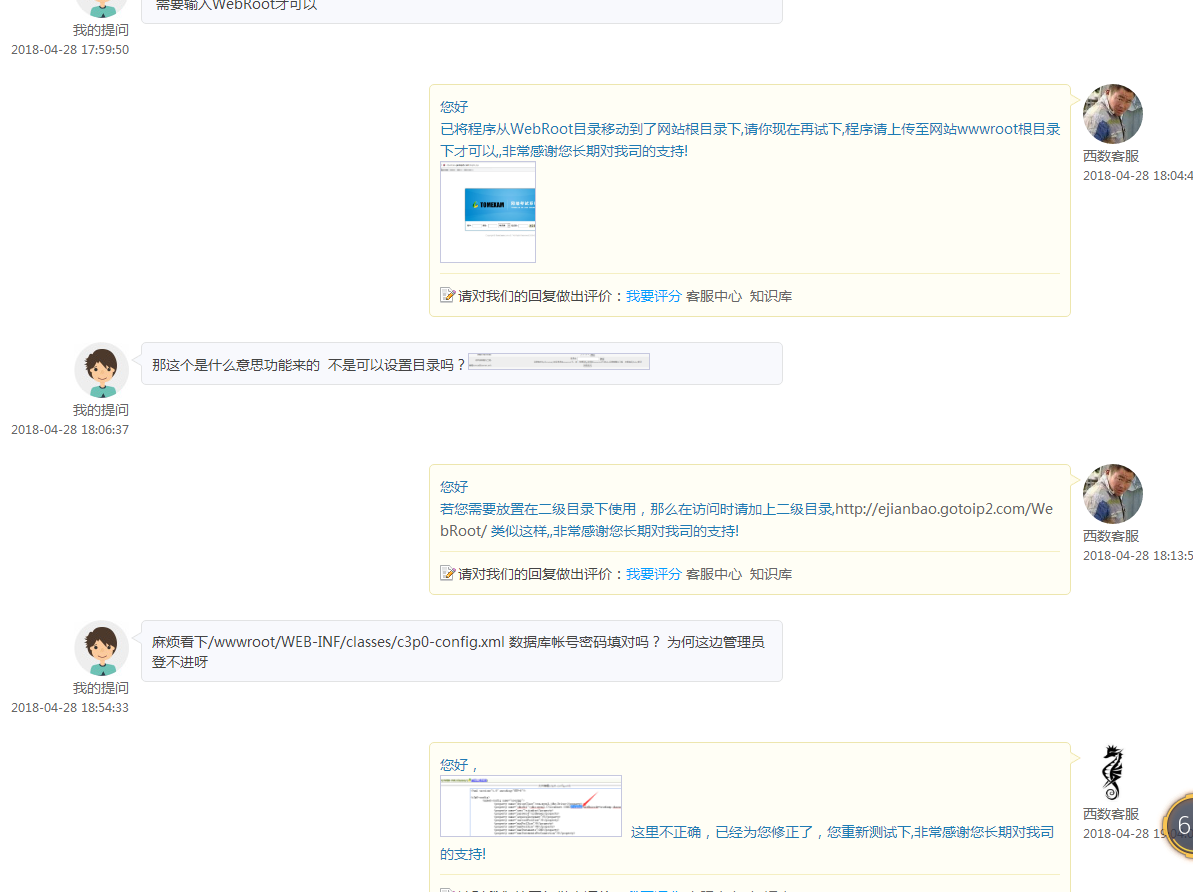
Task: Click the message bubble mentioning c3p0-config.xml
Action: click(462, 651)
